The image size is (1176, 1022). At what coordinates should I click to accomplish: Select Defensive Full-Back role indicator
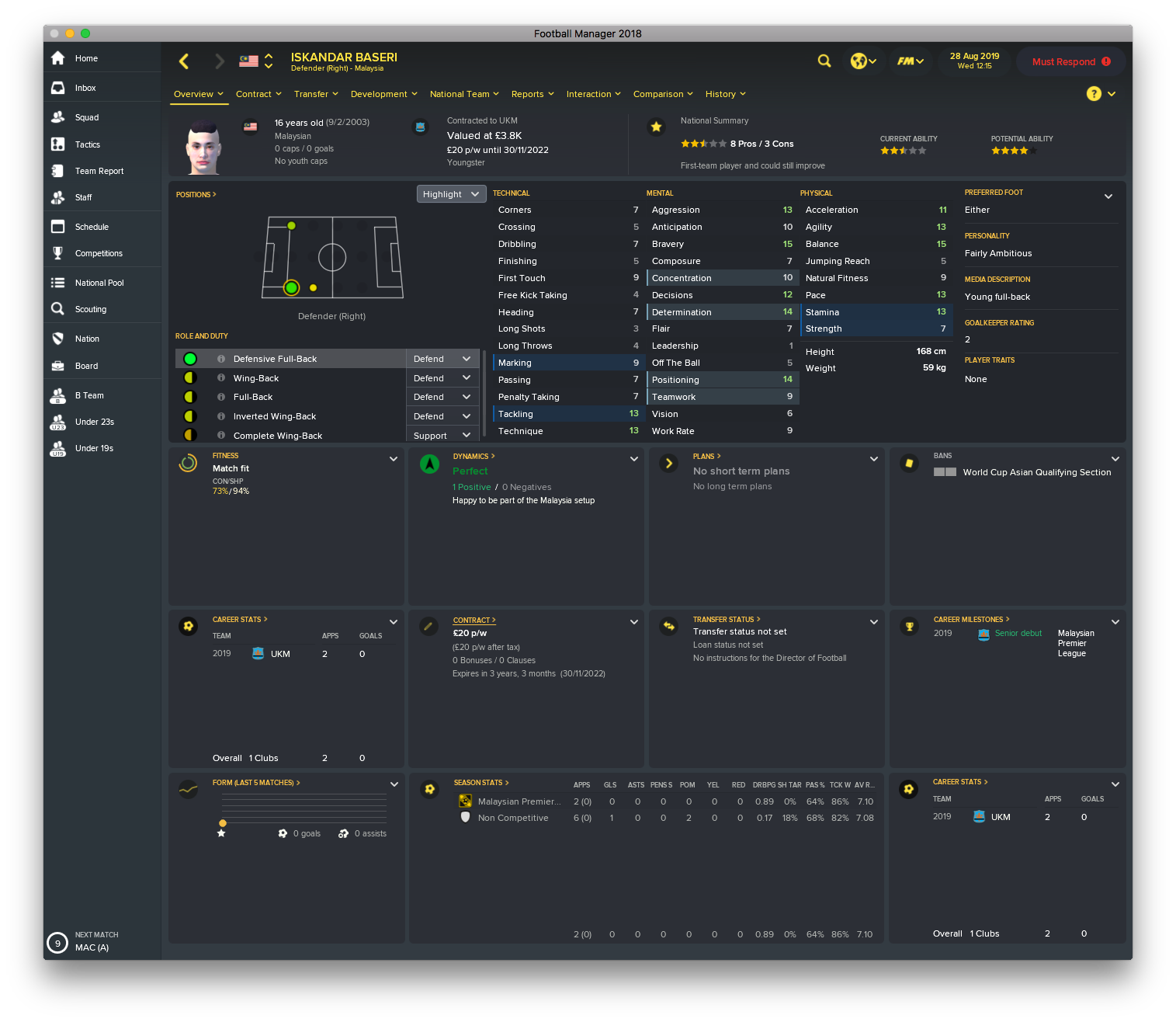pyautogui.click(x=190, y=359)
